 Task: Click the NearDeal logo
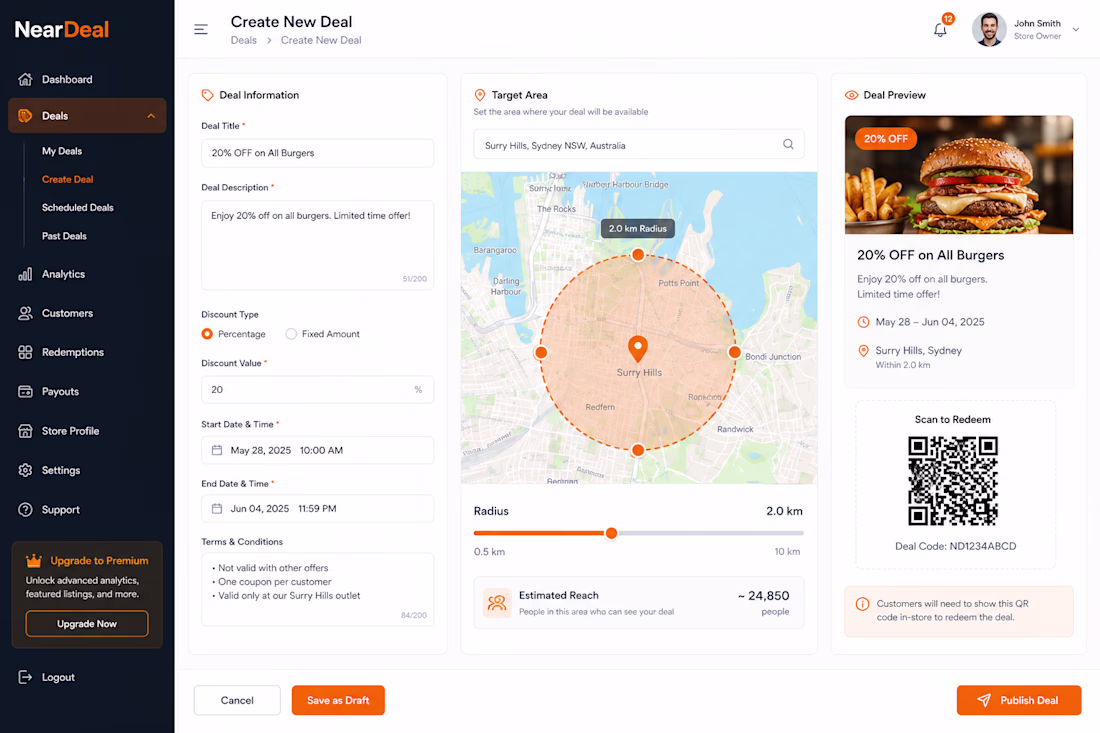point(62,29)
